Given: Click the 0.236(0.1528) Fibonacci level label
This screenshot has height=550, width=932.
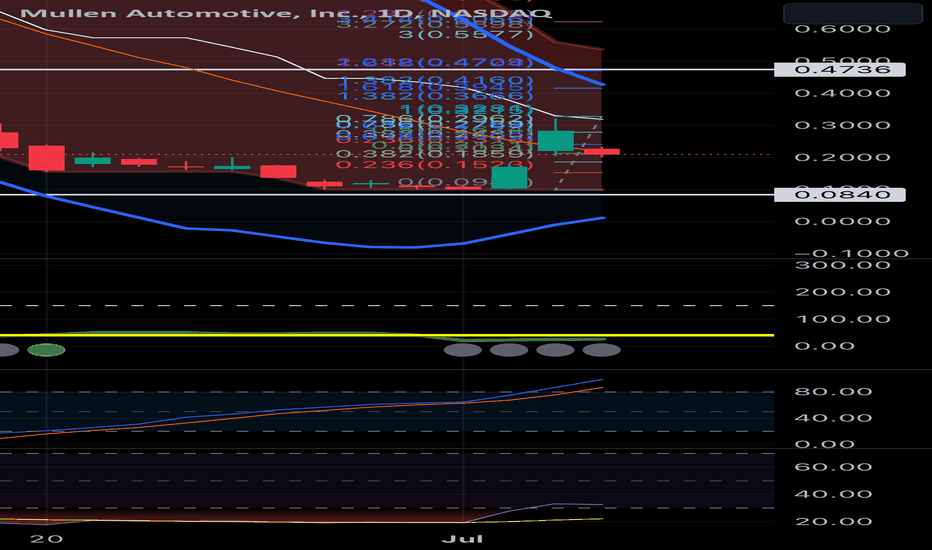Looking at the screenshot, I should click(434, 165).
